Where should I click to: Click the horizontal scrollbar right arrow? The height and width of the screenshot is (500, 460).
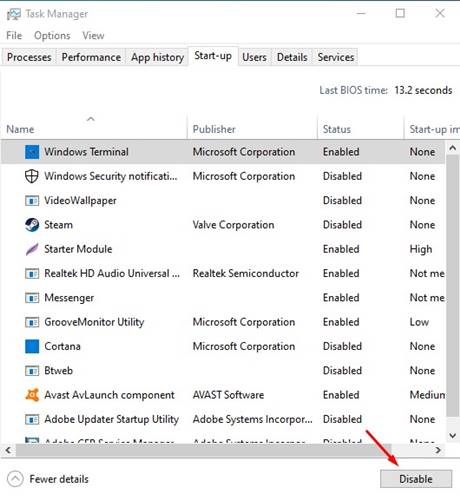tap(438, 450)
